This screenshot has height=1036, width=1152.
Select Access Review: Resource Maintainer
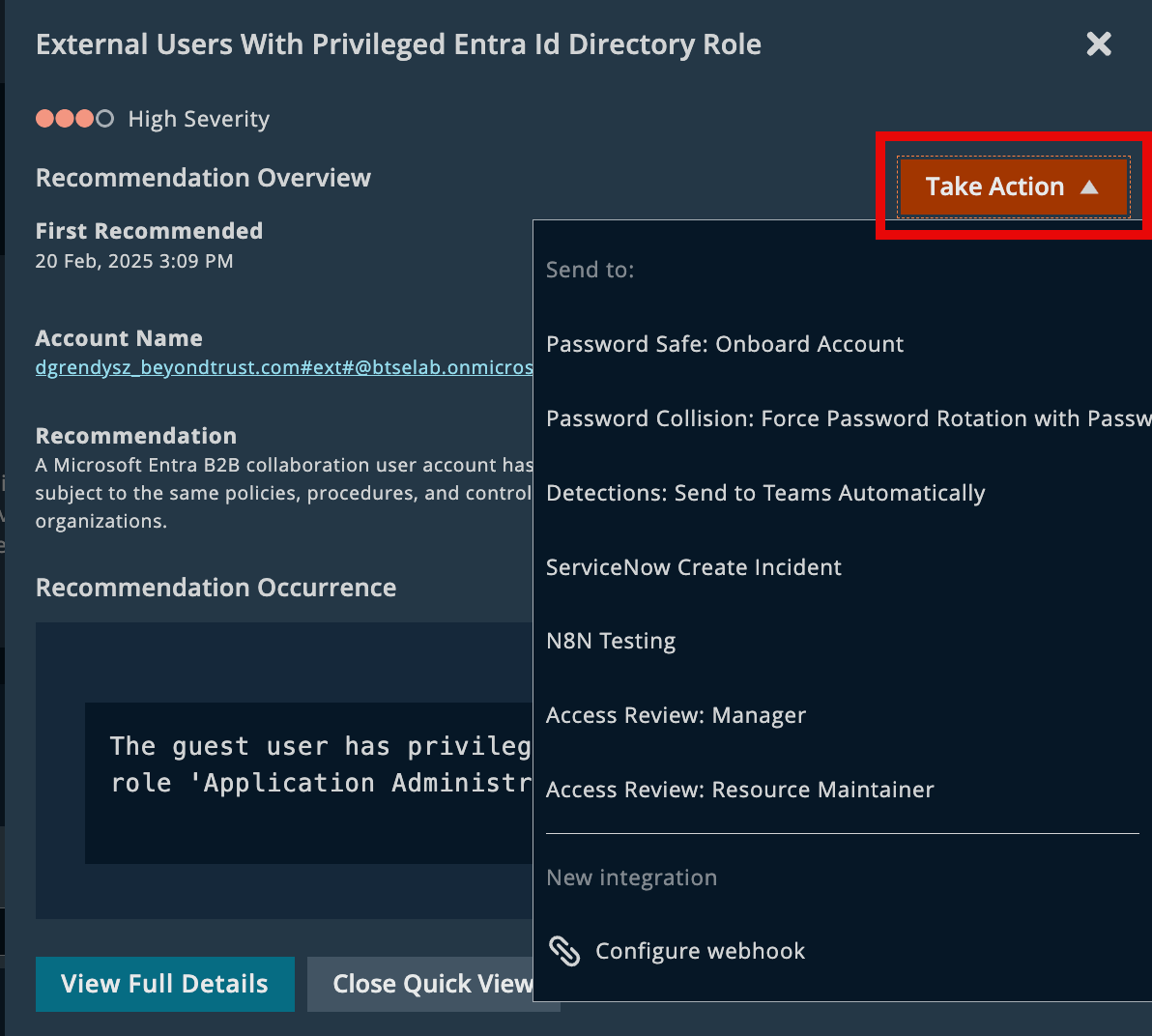(x=740, y=790)
